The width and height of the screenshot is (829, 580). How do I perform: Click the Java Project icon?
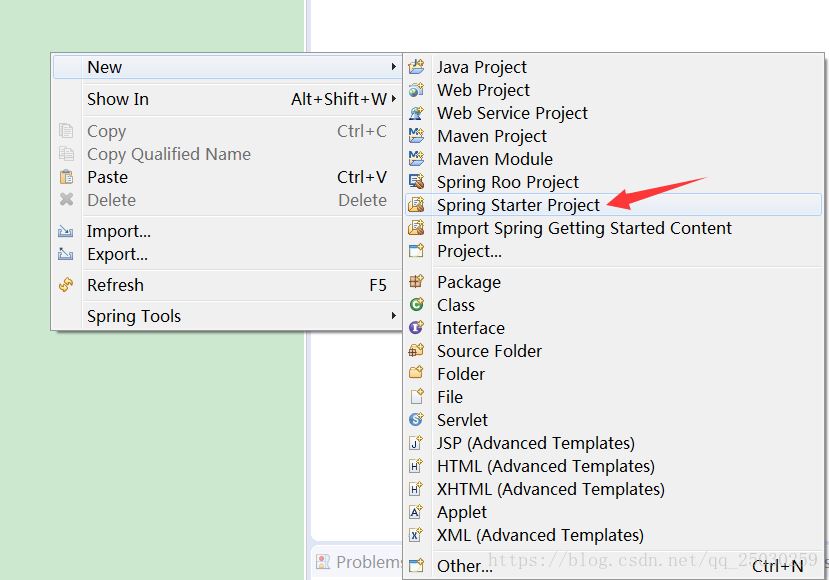(417, 67)
